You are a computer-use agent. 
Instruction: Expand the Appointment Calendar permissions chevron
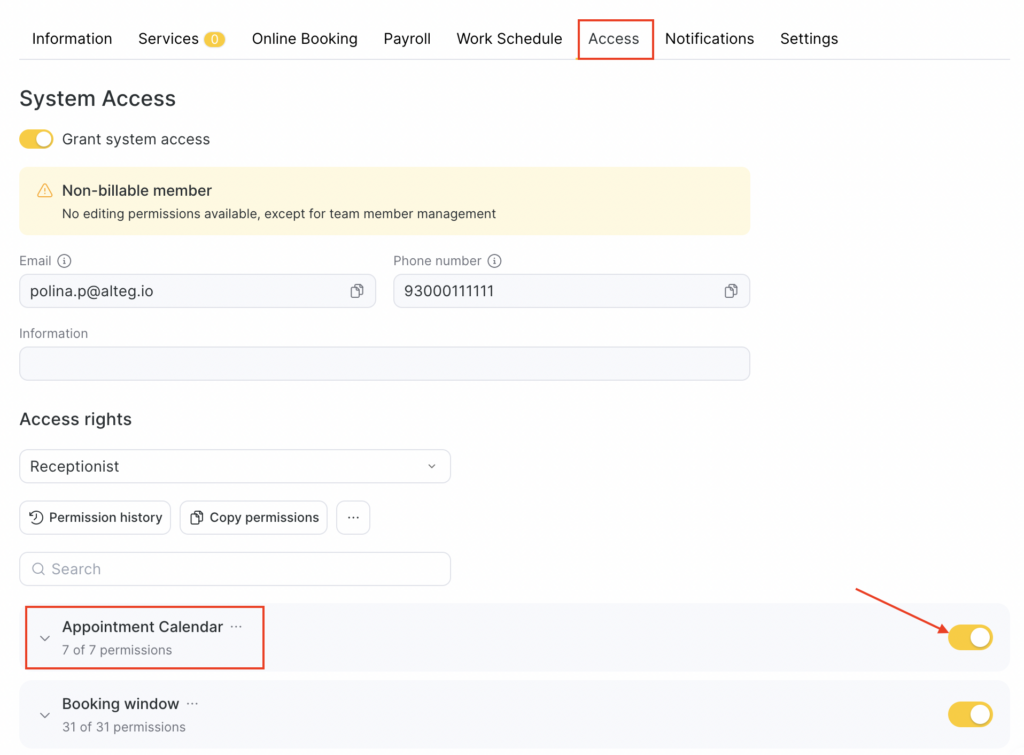[44, 638]
